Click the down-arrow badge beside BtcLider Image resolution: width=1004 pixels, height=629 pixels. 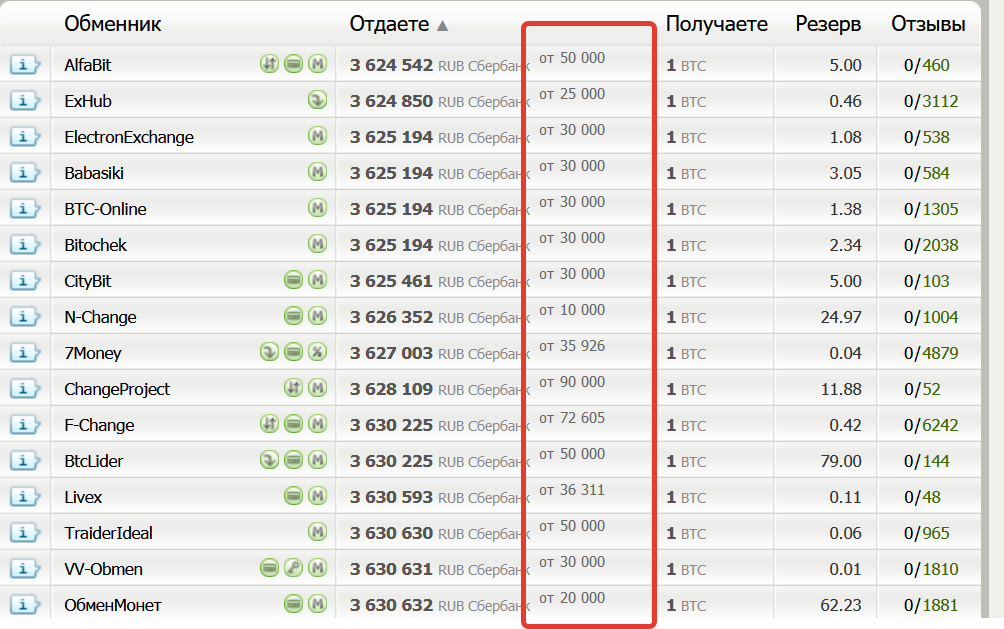point(268,460)
